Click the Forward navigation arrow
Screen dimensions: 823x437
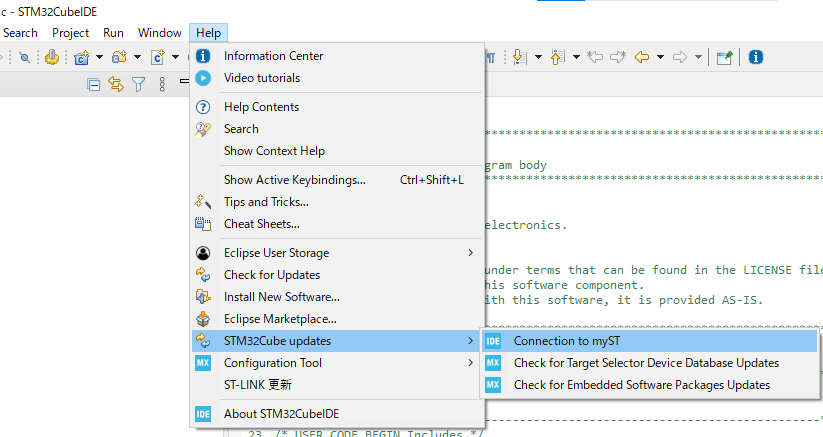[680, 57]
